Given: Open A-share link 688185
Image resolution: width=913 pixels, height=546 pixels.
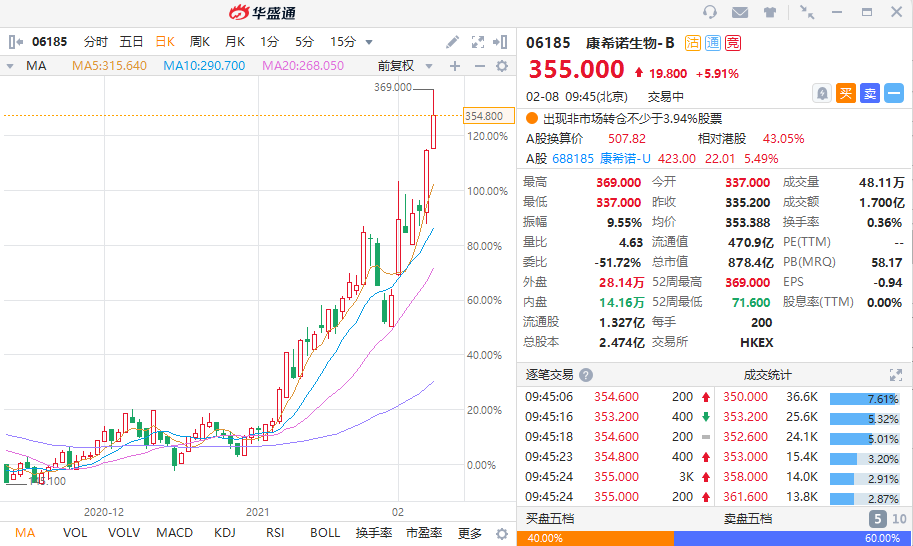Looking at the screenshot, I should click(572, 158).
